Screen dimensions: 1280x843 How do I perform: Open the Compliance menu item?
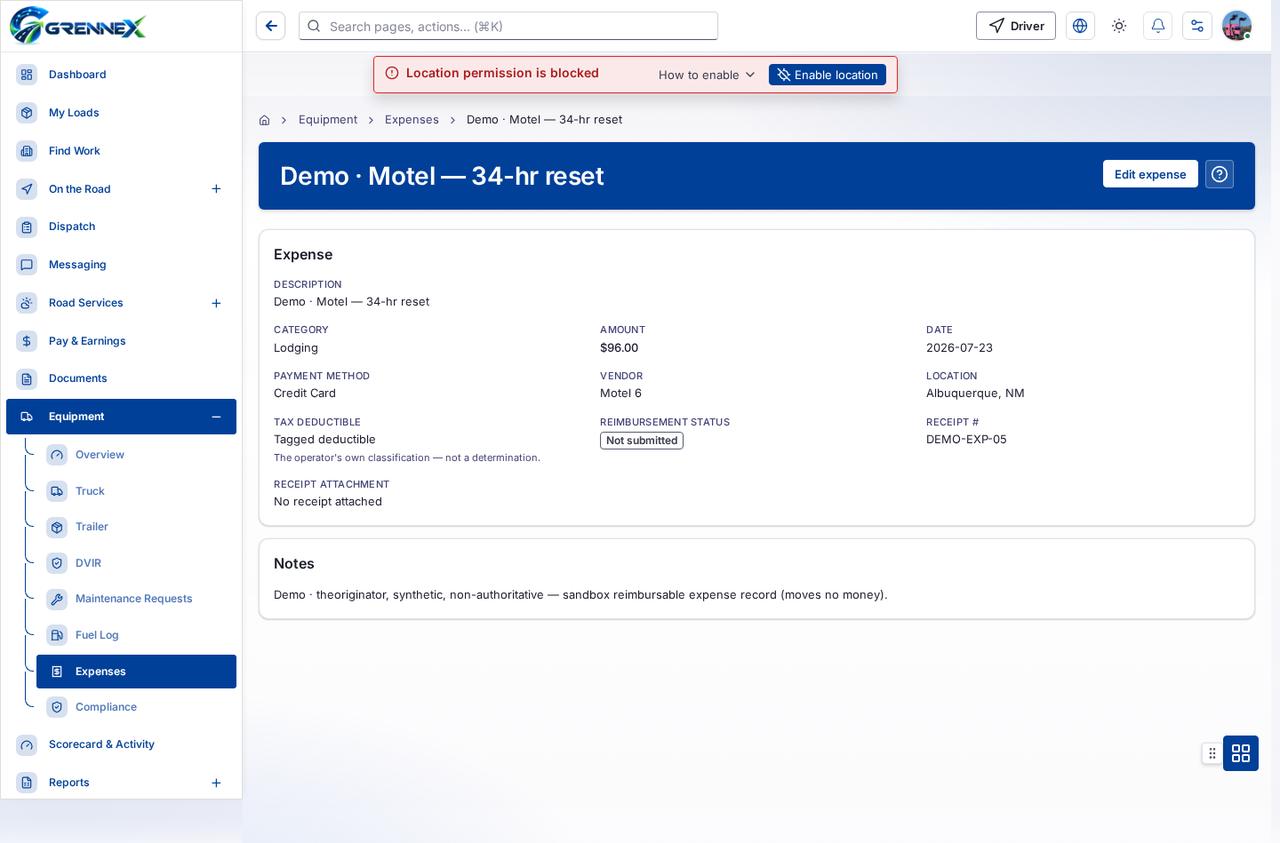pyautogui.click(x=136, y=707)
